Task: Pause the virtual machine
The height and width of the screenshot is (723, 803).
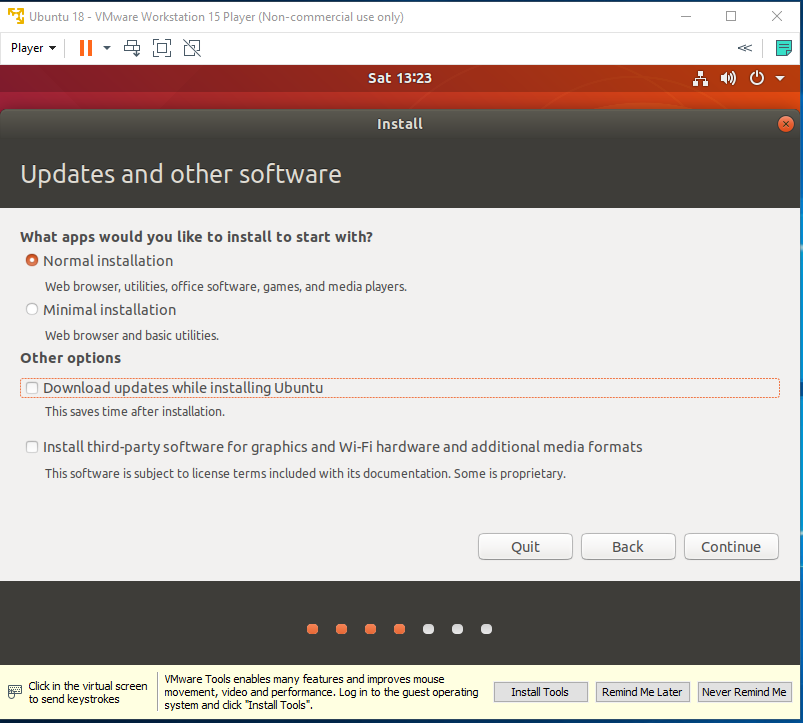Action: click(x=86, y=48)
